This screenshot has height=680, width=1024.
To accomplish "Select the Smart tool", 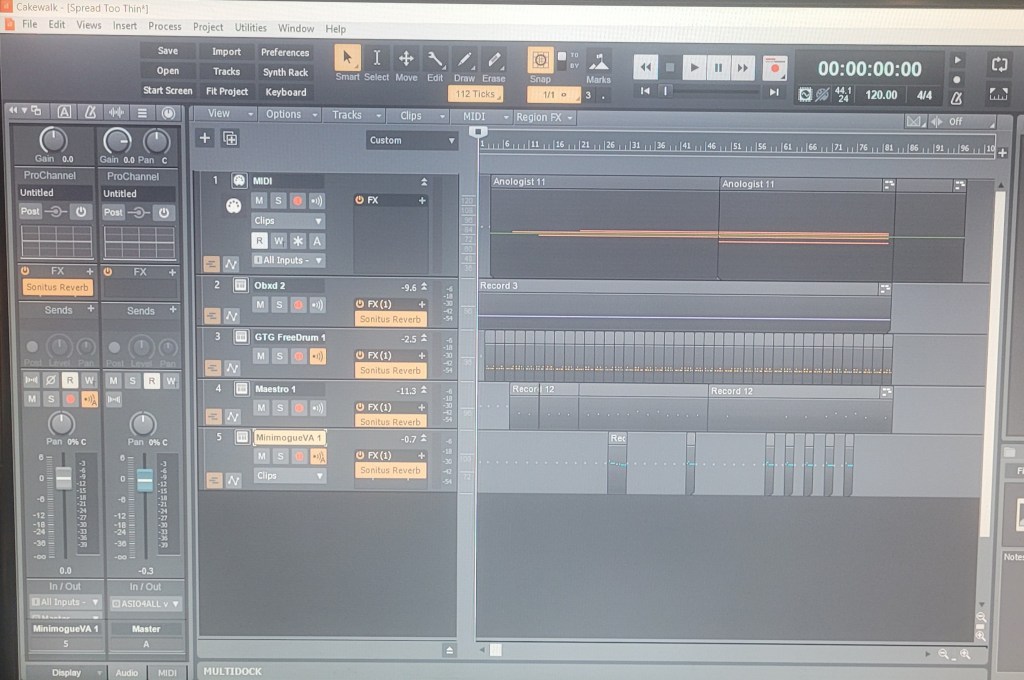I will click(x=347, y=60).
